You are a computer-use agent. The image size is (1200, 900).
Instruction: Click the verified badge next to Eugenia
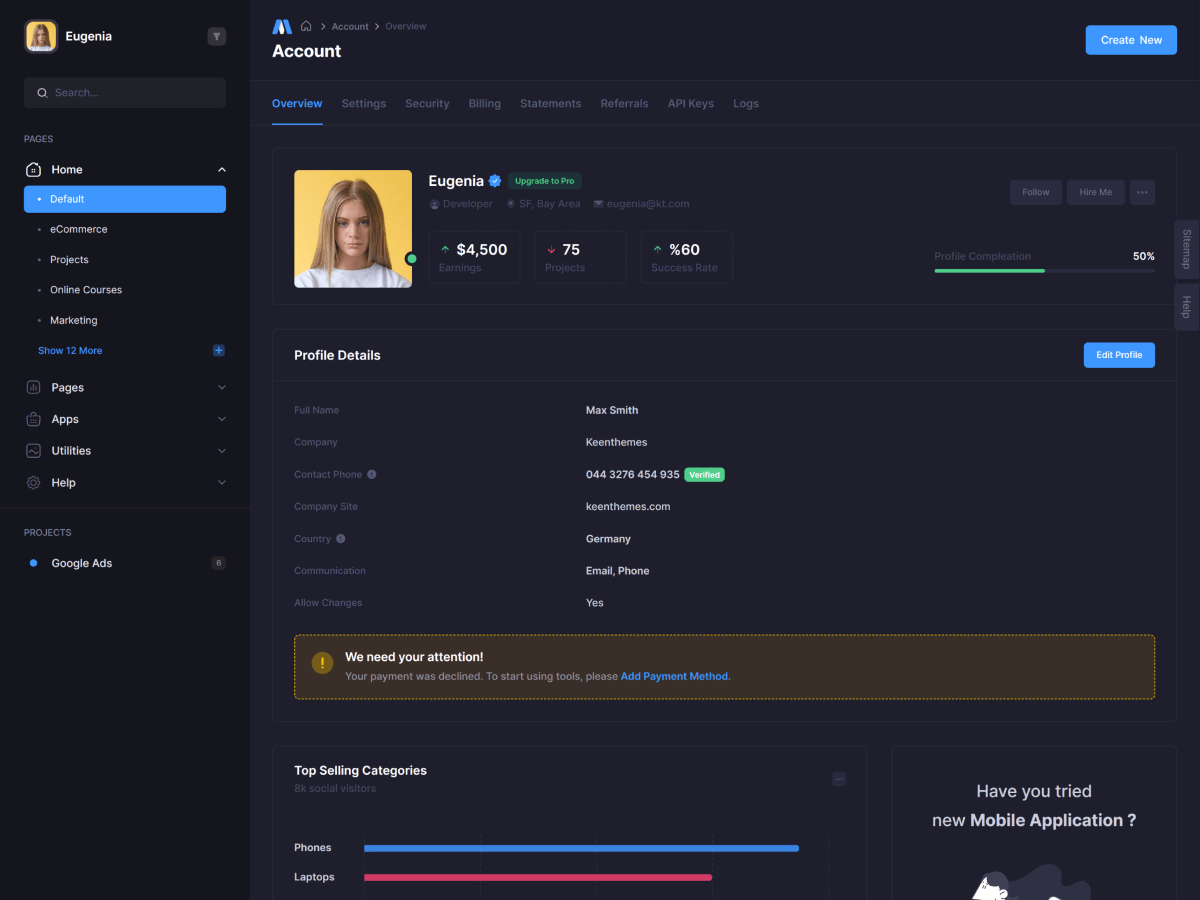coord(495,181)
